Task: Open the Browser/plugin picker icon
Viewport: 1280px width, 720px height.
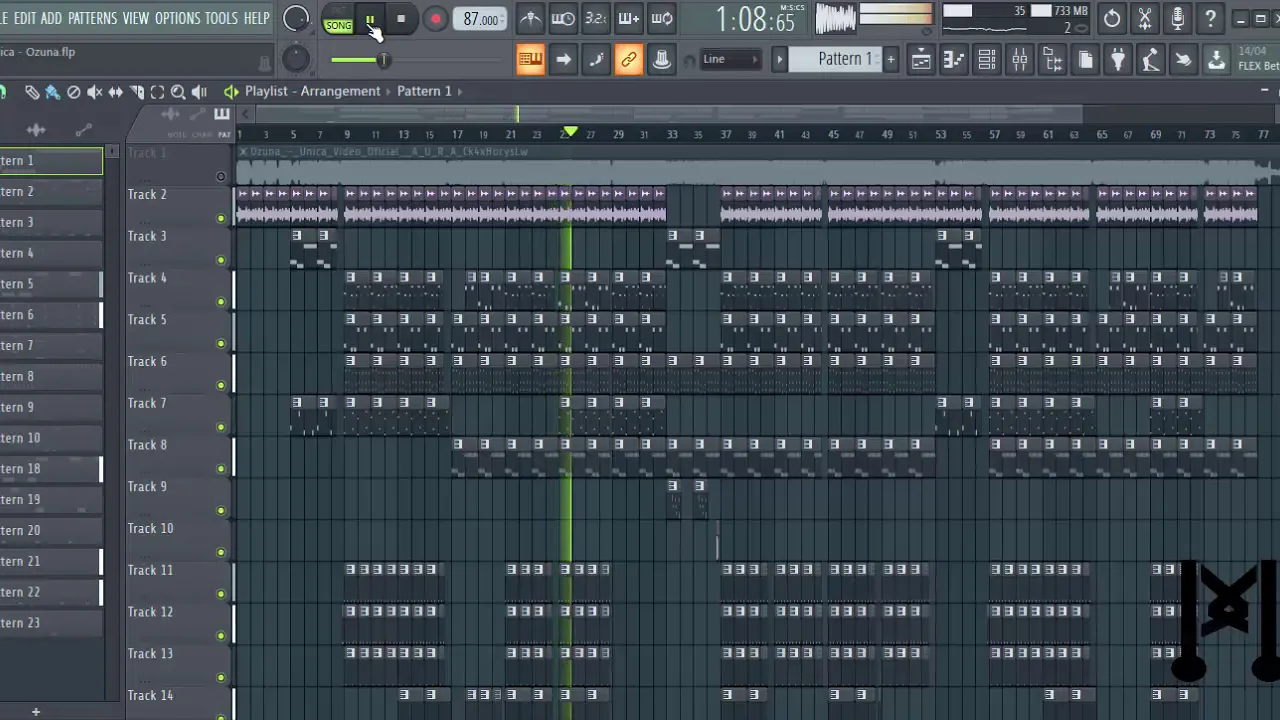Action: [x=1053, y=60]
